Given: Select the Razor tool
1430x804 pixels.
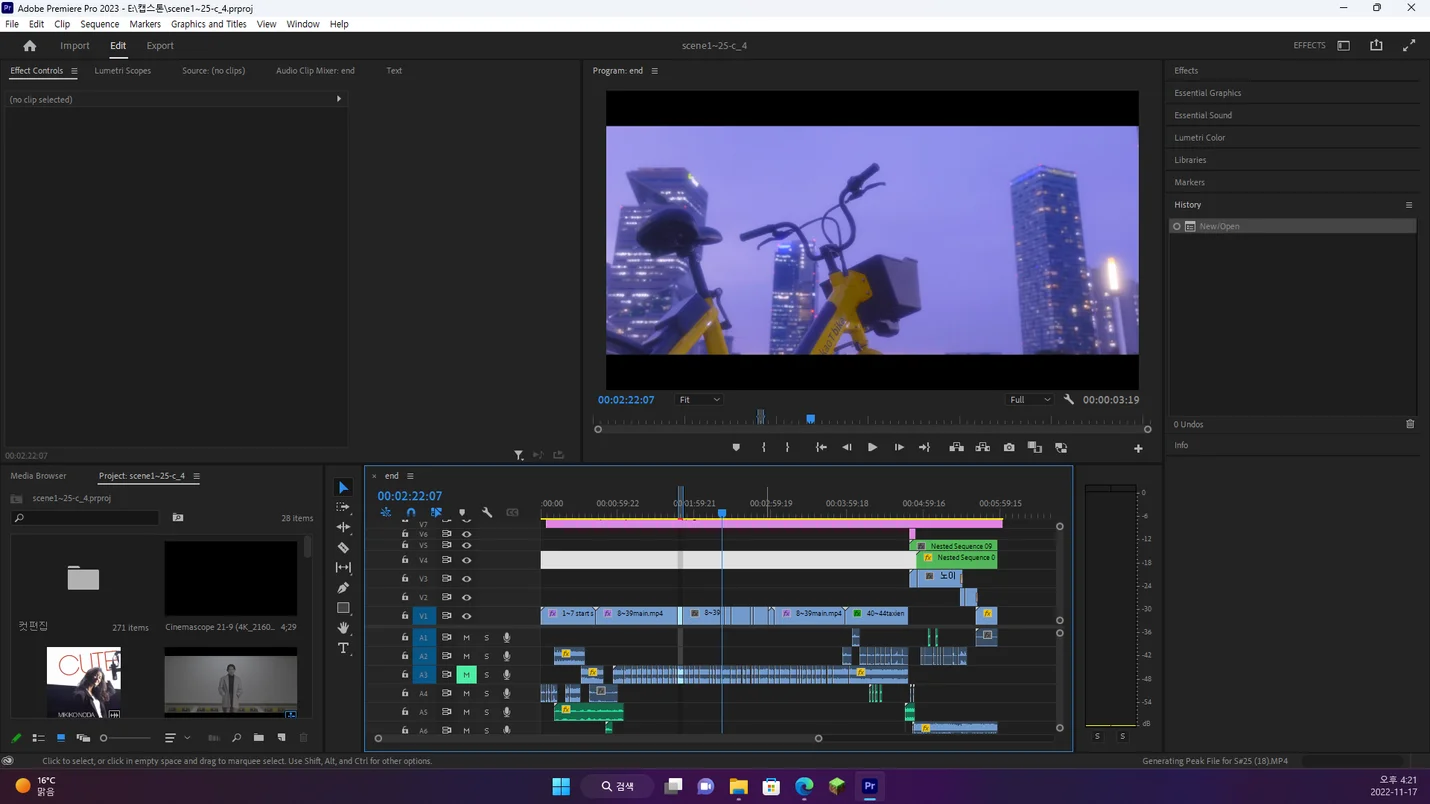Looking at the screenshot, I should [343, 548].
